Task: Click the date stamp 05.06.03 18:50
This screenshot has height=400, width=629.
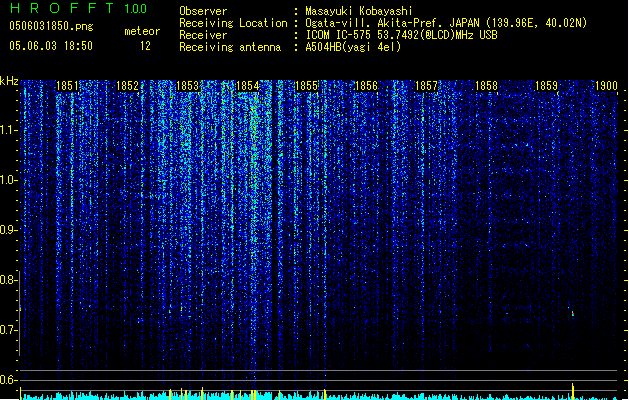Action: coord(51,46)
